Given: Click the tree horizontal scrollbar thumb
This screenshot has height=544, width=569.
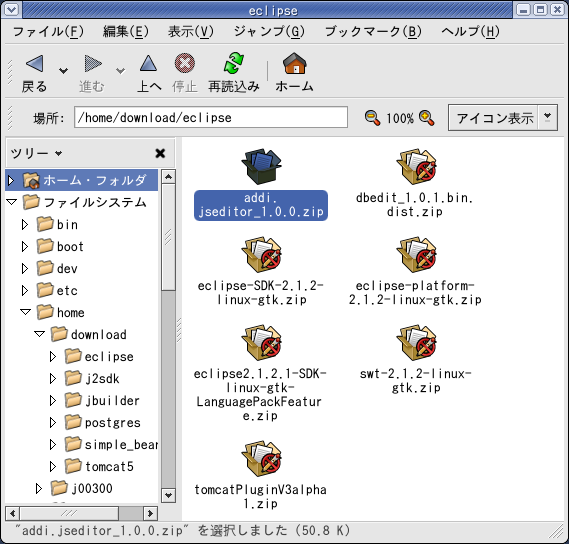Looking at the screenshot, I should point(69,514).
